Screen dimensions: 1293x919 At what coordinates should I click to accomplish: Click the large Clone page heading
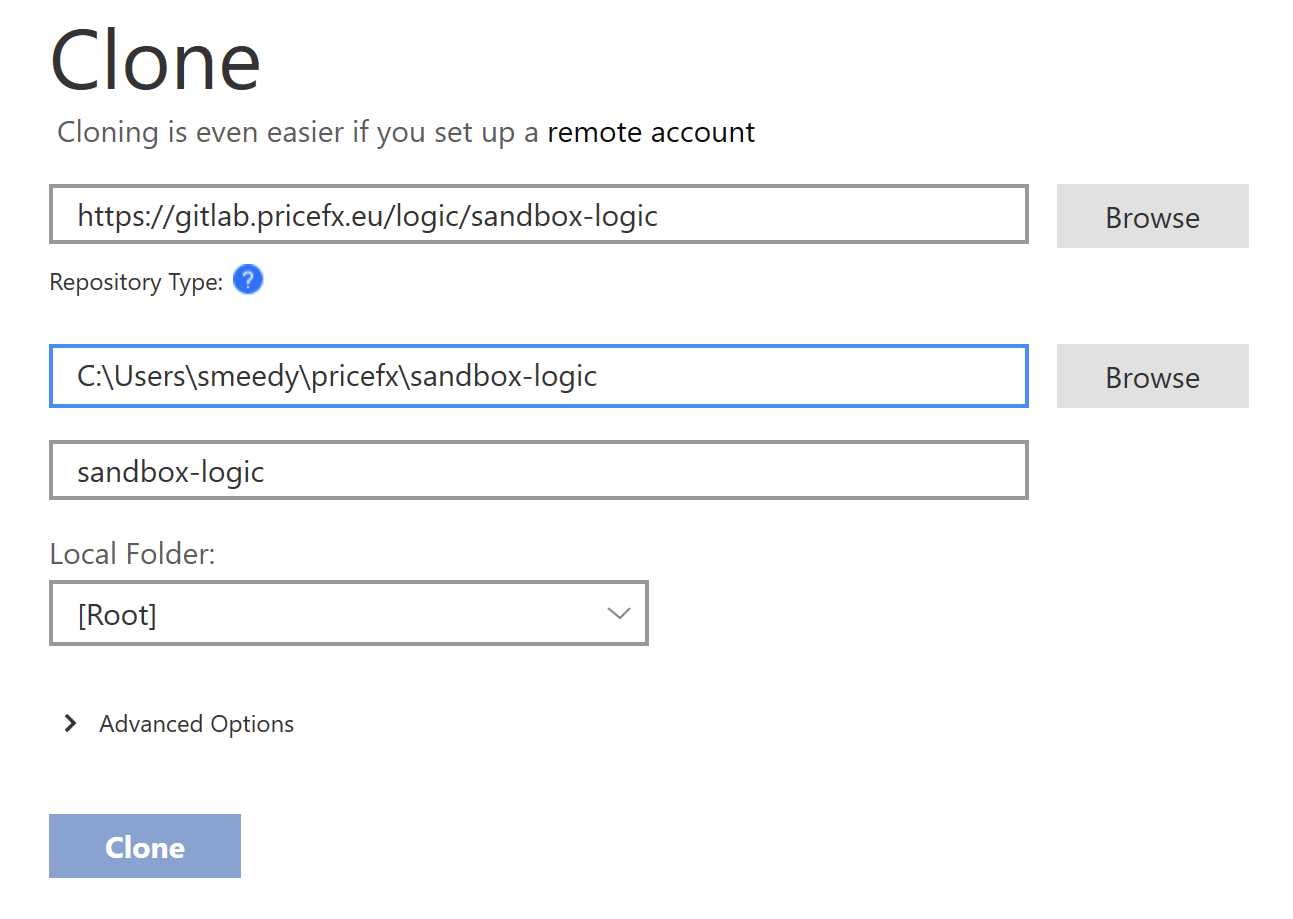(x=155, y=61)
